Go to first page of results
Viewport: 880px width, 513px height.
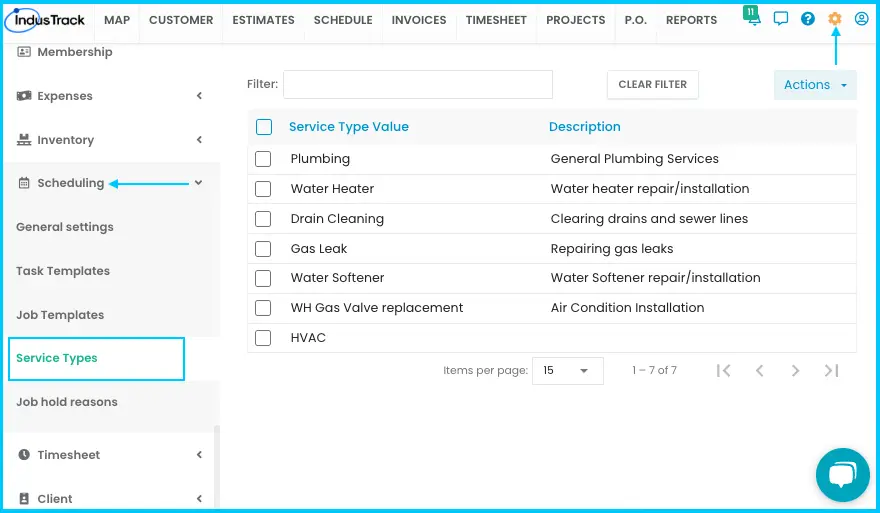click(723, 370)
